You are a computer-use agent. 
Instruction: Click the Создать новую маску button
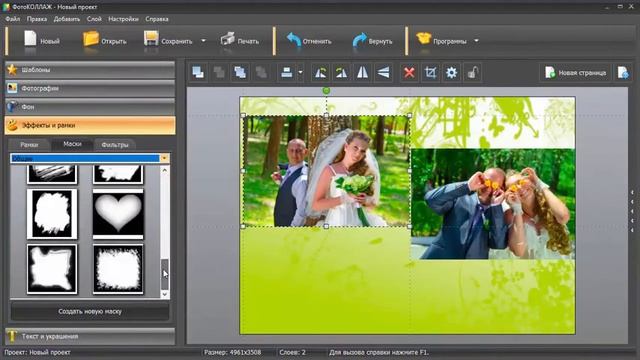click(x=90, y=311)
